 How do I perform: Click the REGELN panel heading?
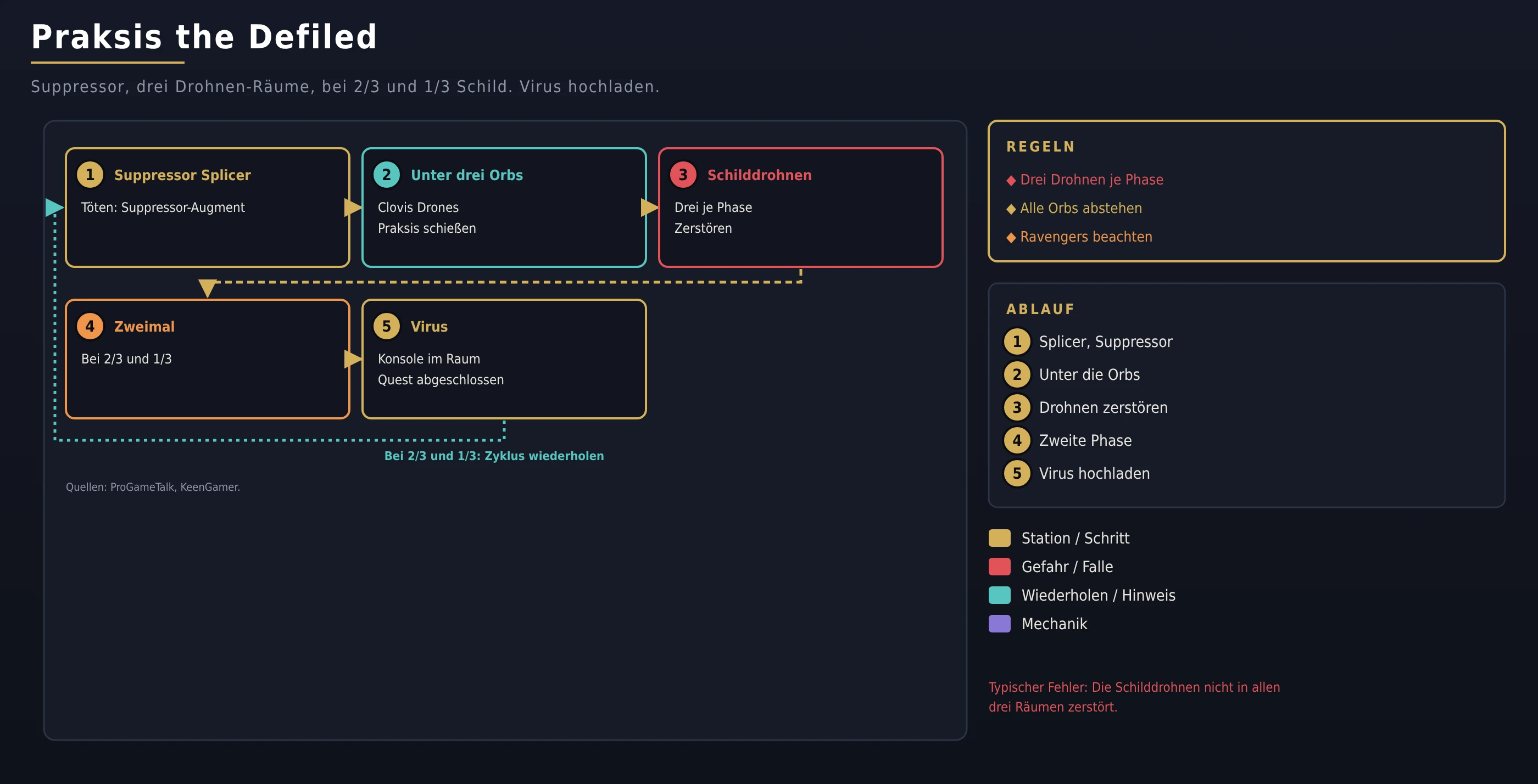[x=1041, y=147]
